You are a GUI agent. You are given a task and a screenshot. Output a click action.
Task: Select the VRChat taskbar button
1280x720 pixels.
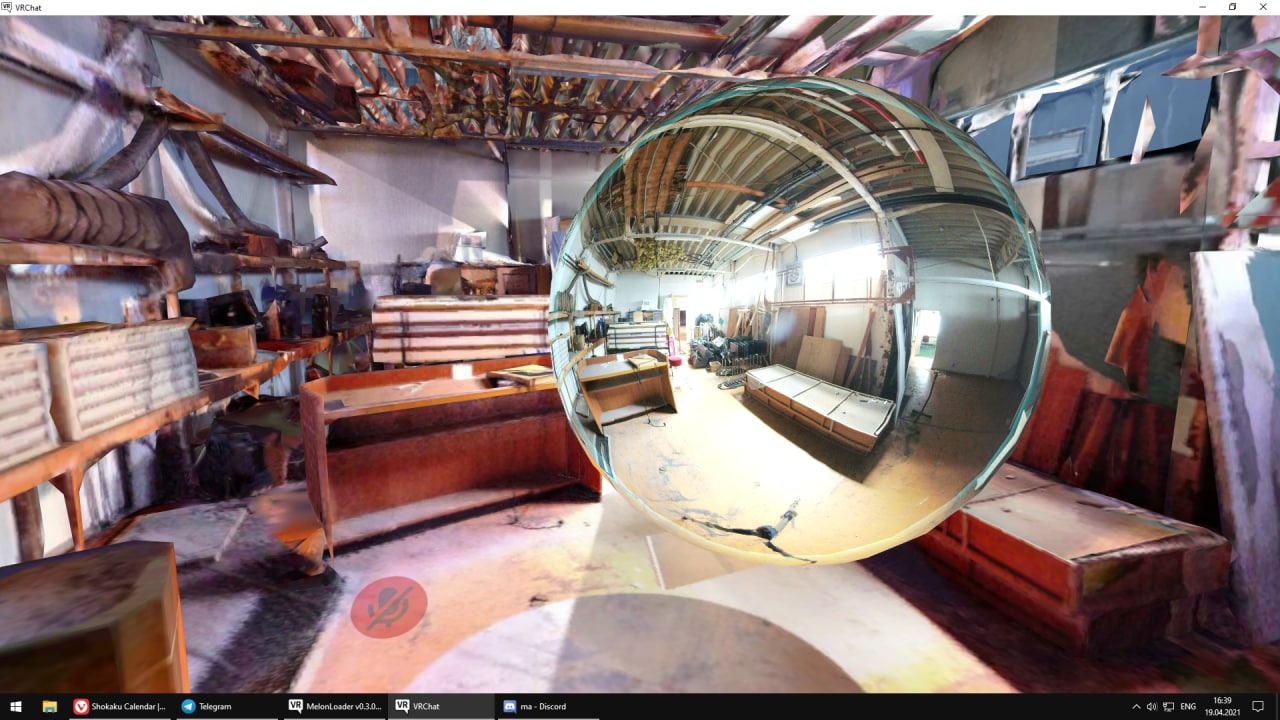click(x=441, y=706)
